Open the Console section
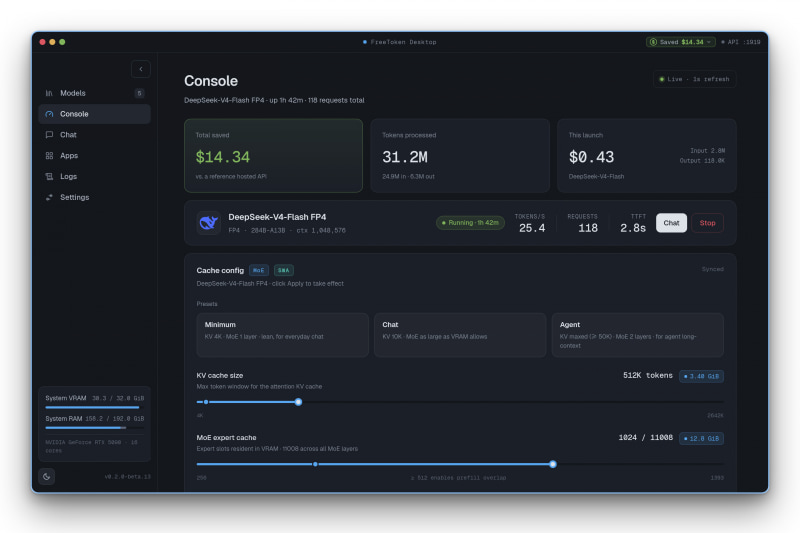Viewport: 800px width, 533px height. click(x=94, y=114)
